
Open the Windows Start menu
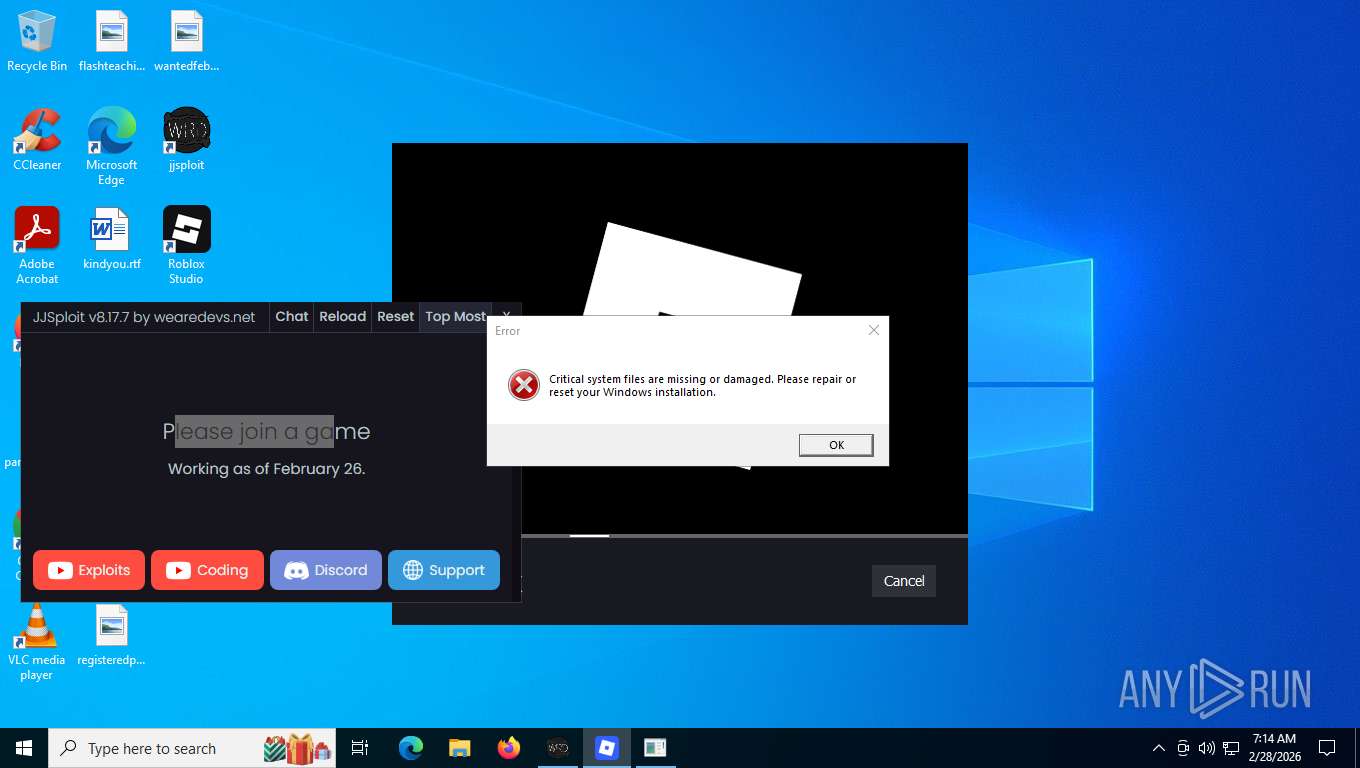click(x=24, y=748)
